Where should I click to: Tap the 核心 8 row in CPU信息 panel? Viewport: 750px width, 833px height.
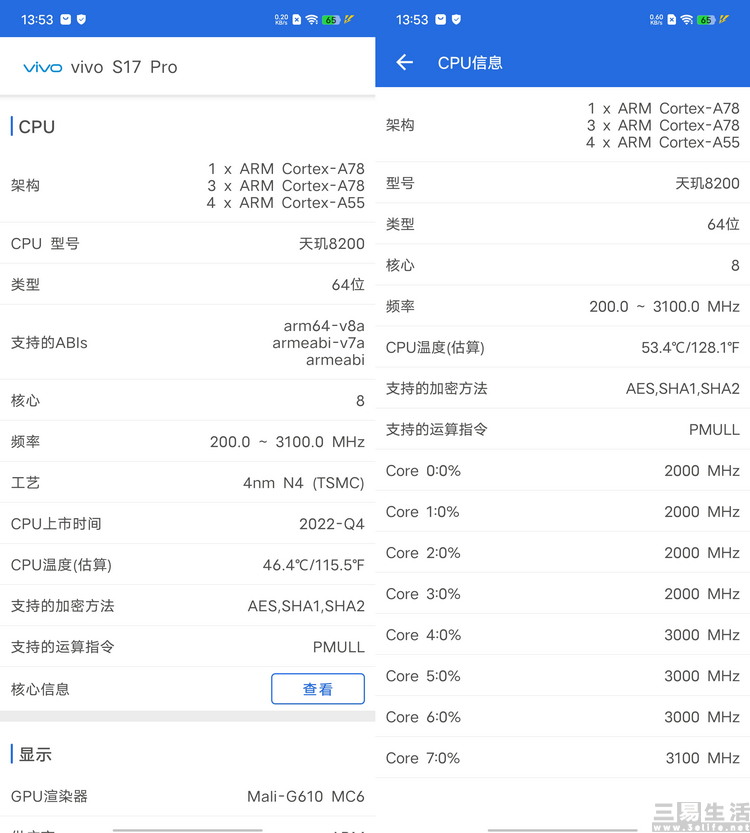(562, 265)
